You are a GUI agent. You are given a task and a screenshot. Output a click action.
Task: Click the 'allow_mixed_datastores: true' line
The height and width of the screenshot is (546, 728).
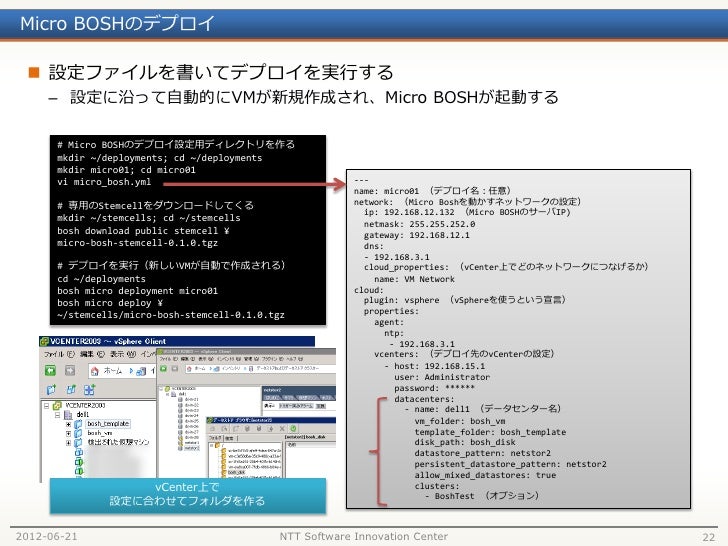click(x=485, y=475)
